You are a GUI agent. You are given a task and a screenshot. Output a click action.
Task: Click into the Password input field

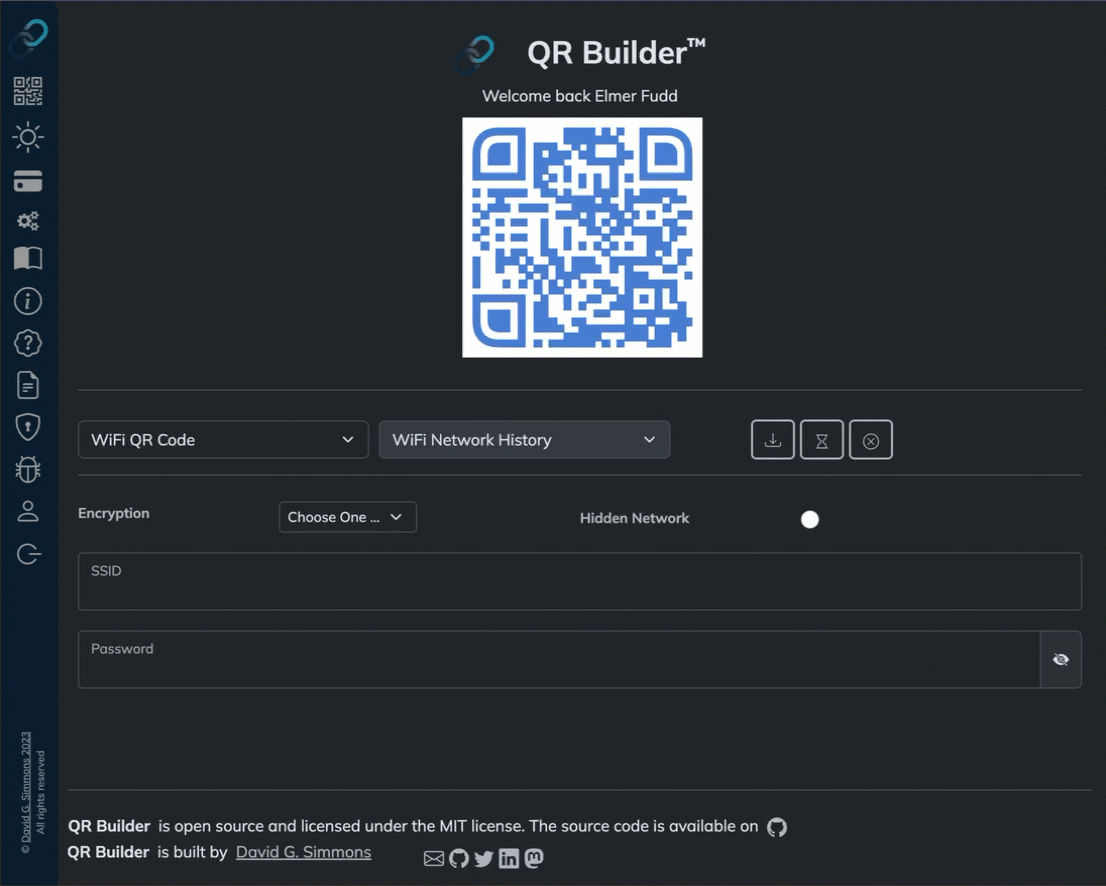pyautogui.click(x=559, y=660)
